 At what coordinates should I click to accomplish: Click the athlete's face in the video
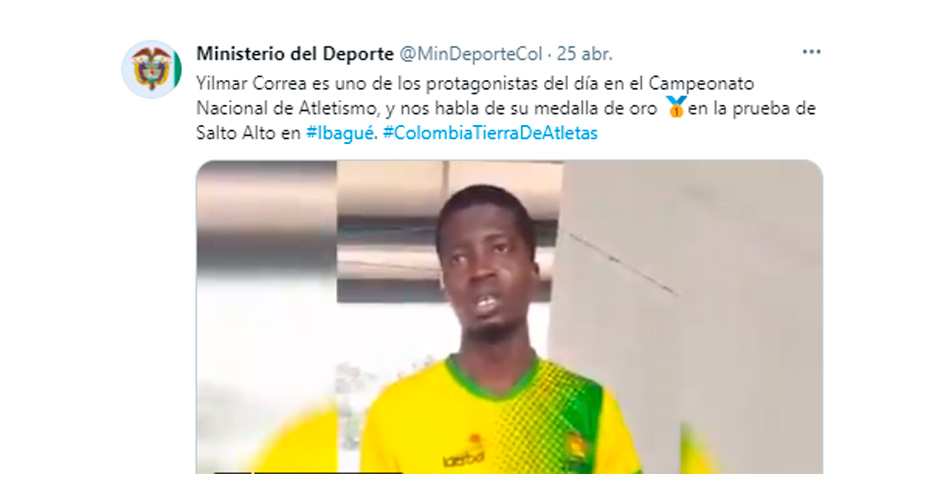[x=486, y=265]
